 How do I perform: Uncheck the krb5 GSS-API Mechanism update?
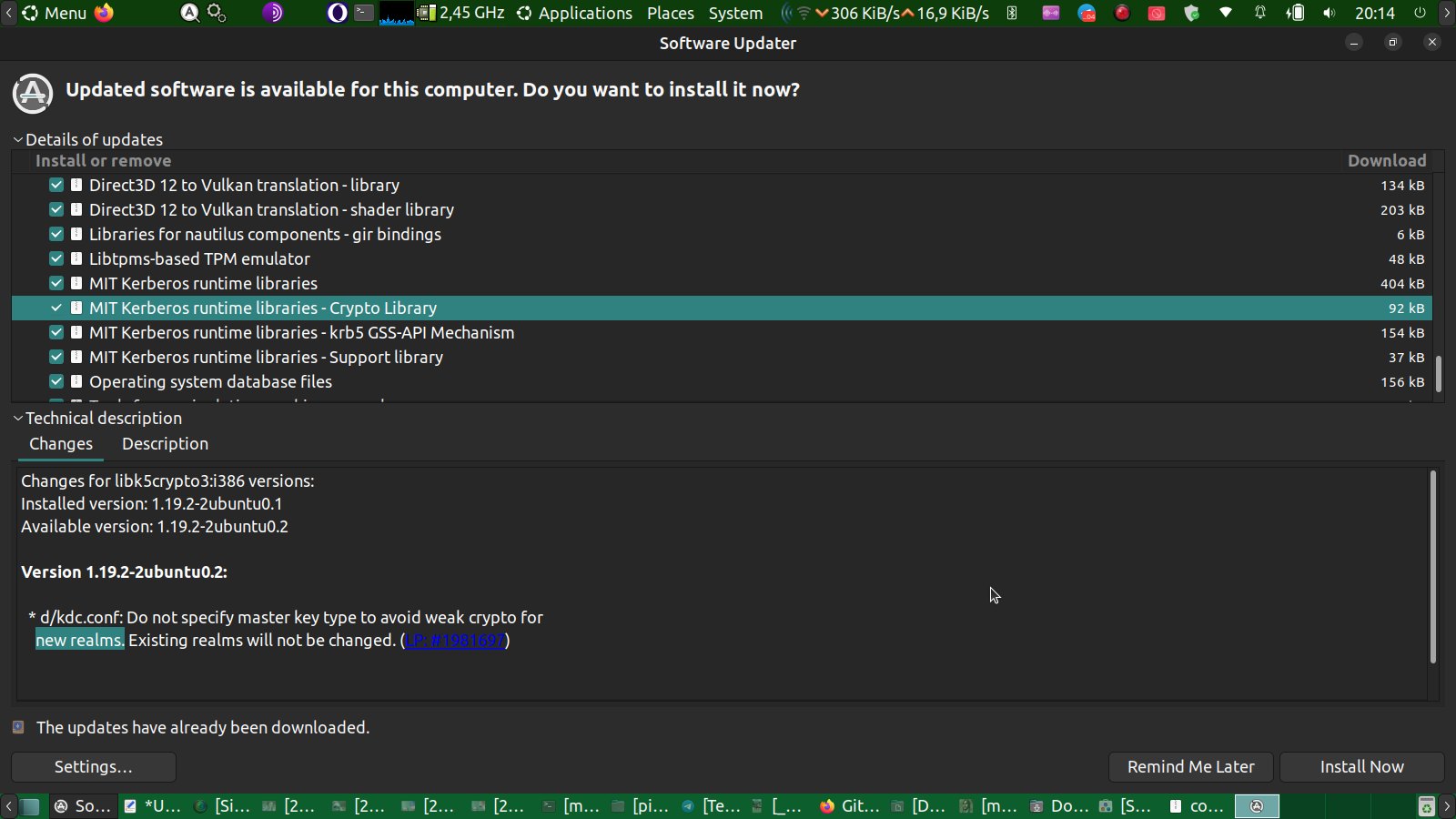(x=56, y=332)
